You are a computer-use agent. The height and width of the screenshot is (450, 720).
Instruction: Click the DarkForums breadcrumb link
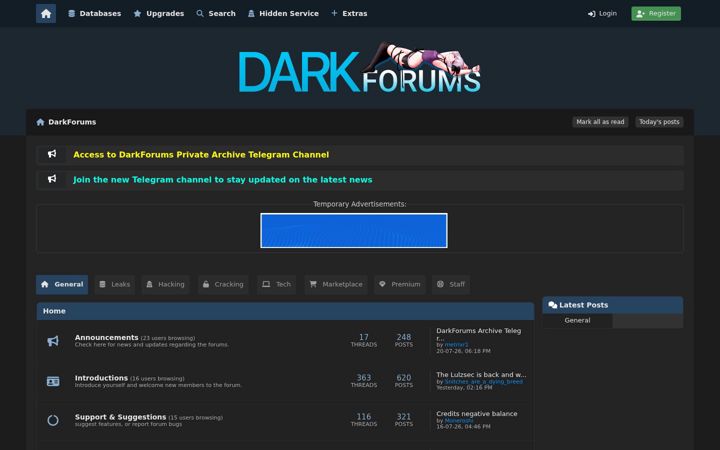click(x=72, y=122)
